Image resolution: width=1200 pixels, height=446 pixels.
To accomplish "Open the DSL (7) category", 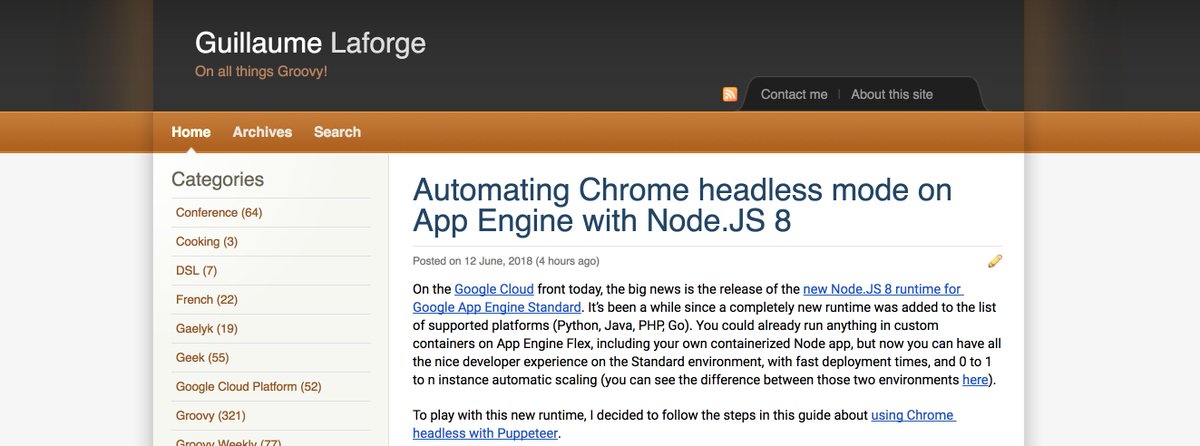I will (196, 271).
